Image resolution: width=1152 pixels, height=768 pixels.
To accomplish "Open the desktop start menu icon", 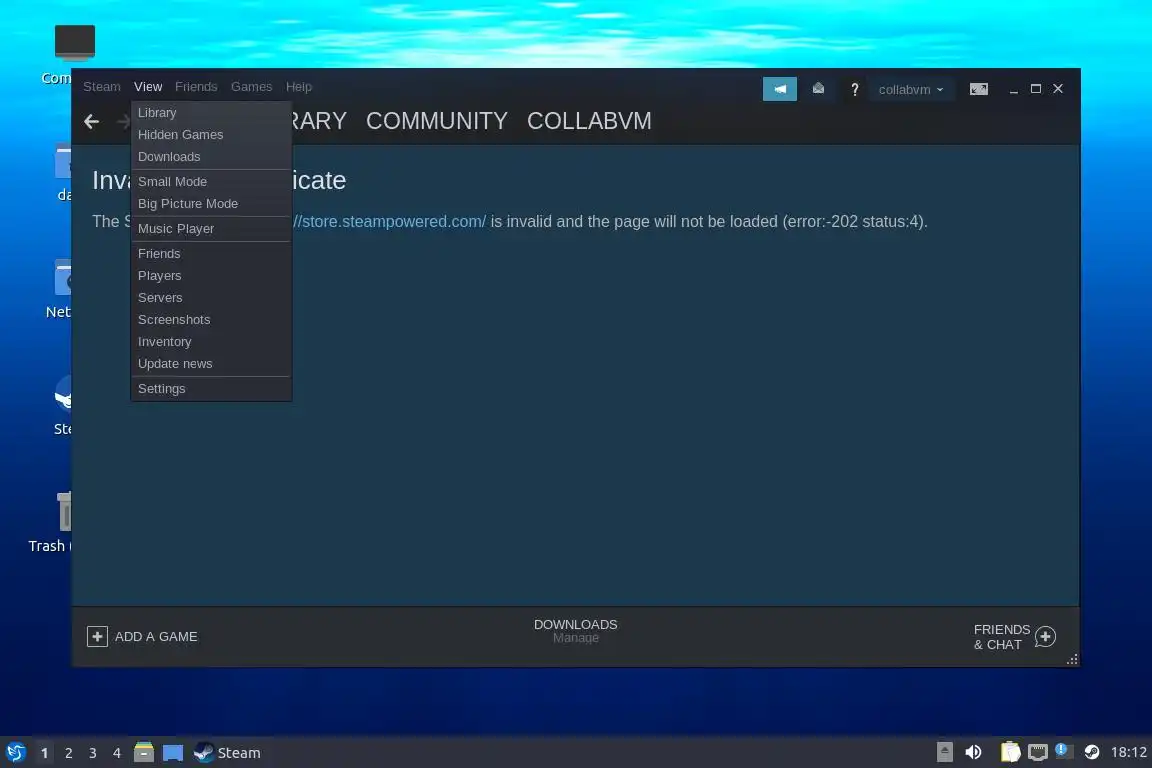I will tap(15, 753).
